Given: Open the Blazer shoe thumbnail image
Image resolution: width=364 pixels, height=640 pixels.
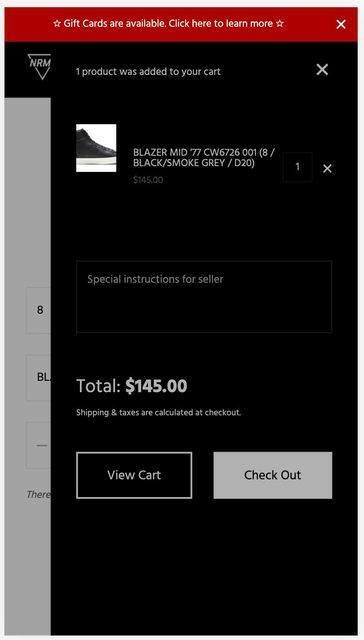Looking at the screenshot, I should point(96,148).
